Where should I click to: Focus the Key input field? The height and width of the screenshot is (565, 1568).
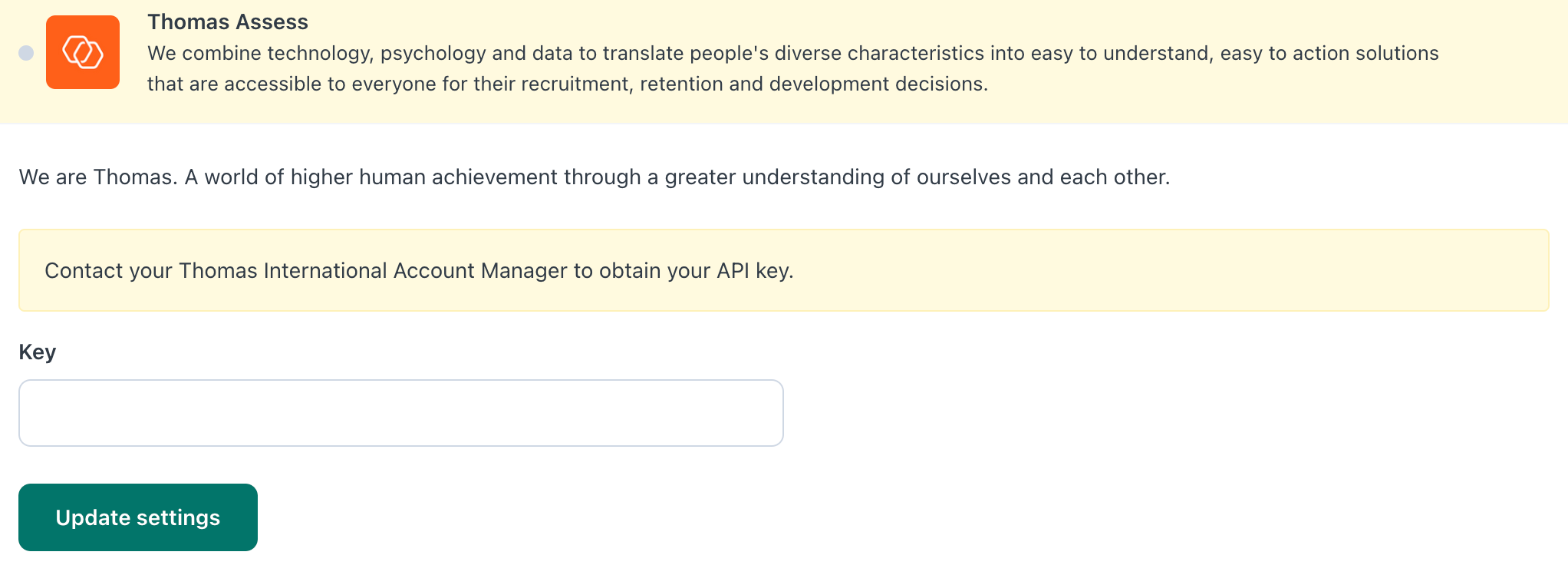pyautogui.click(x=401, y=413)
